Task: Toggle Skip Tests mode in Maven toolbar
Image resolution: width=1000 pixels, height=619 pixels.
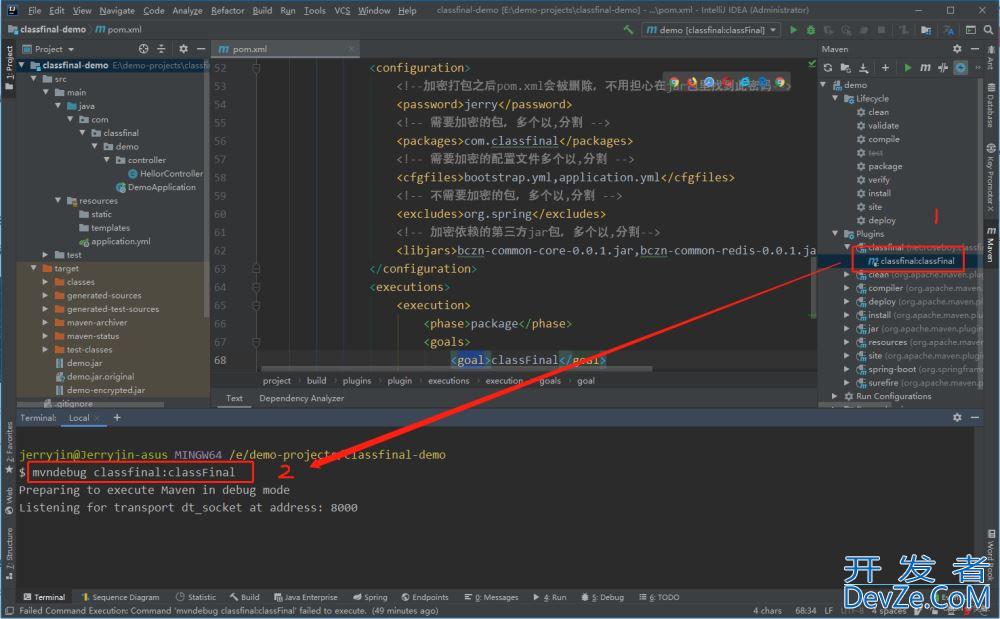Action: [x=960, y=68]
